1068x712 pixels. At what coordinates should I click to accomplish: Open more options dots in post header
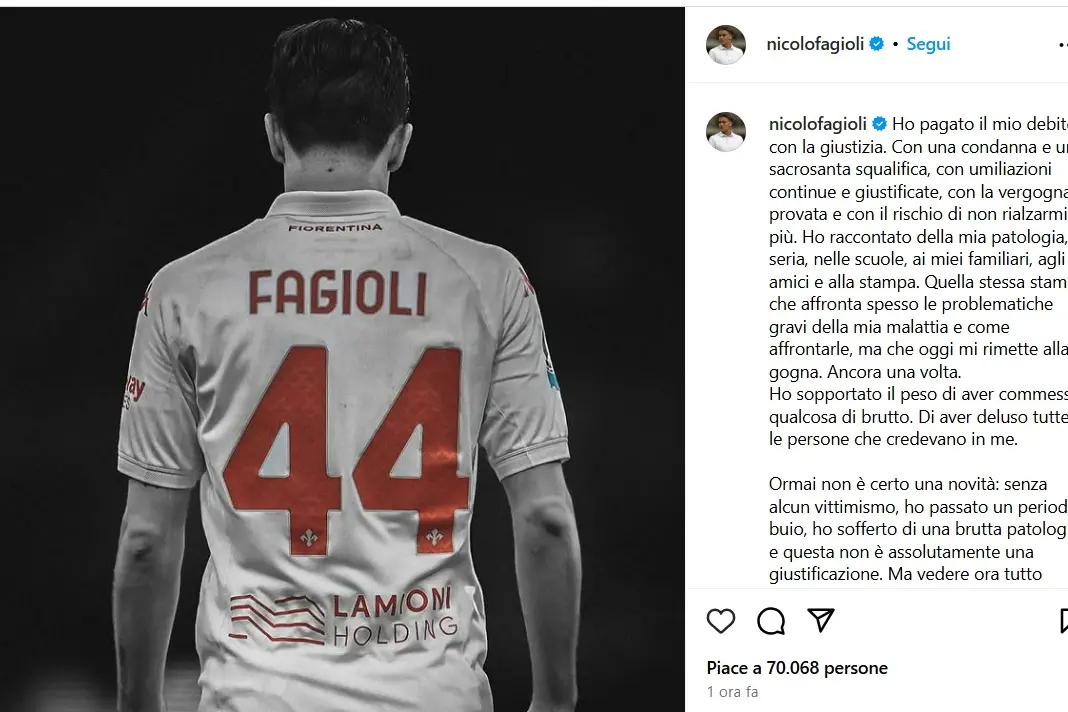click(1064, 45)
